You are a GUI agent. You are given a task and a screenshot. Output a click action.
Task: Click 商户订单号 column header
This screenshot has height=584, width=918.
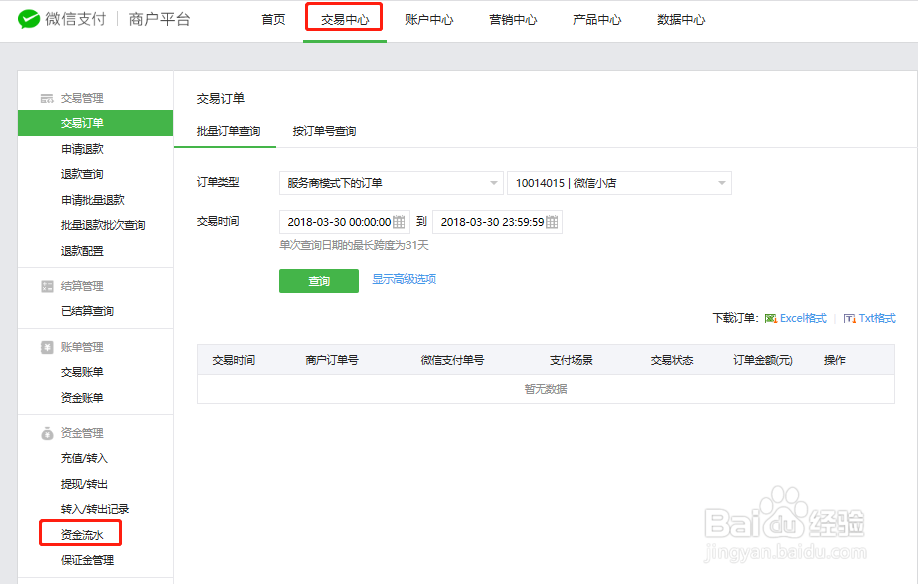tap(332, 360)
